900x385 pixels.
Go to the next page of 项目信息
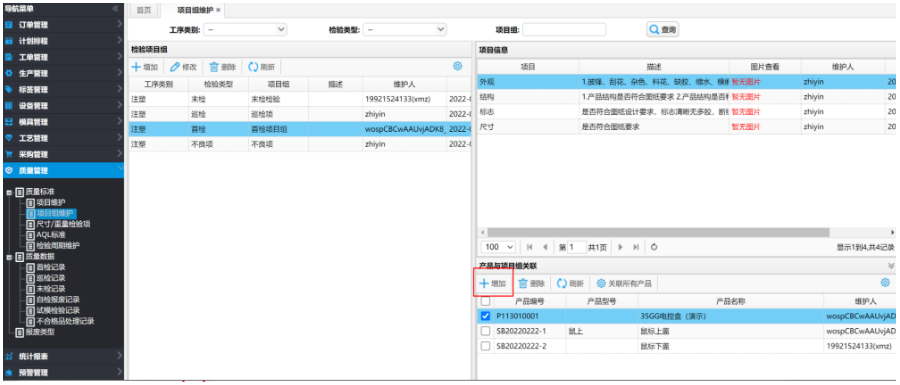620,247
